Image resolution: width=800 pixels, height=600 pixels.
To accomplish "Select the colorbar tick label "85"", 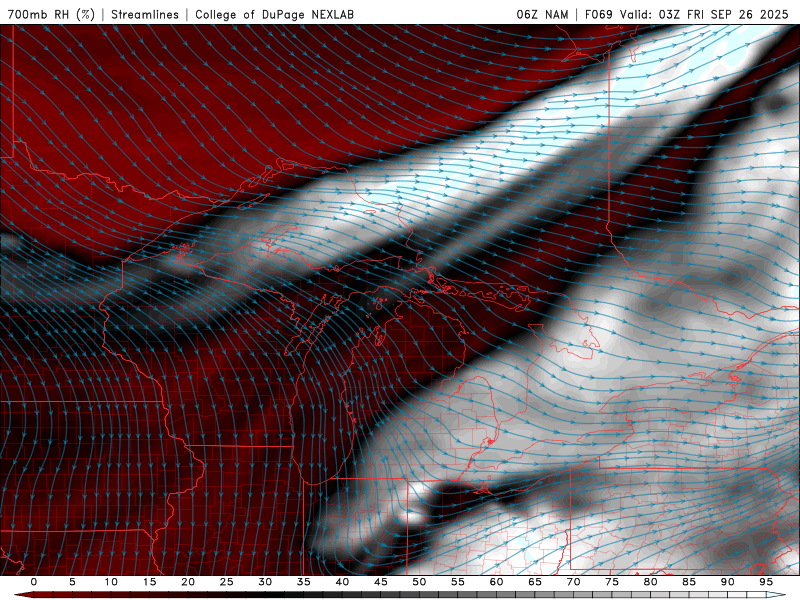I will (689, 582).
